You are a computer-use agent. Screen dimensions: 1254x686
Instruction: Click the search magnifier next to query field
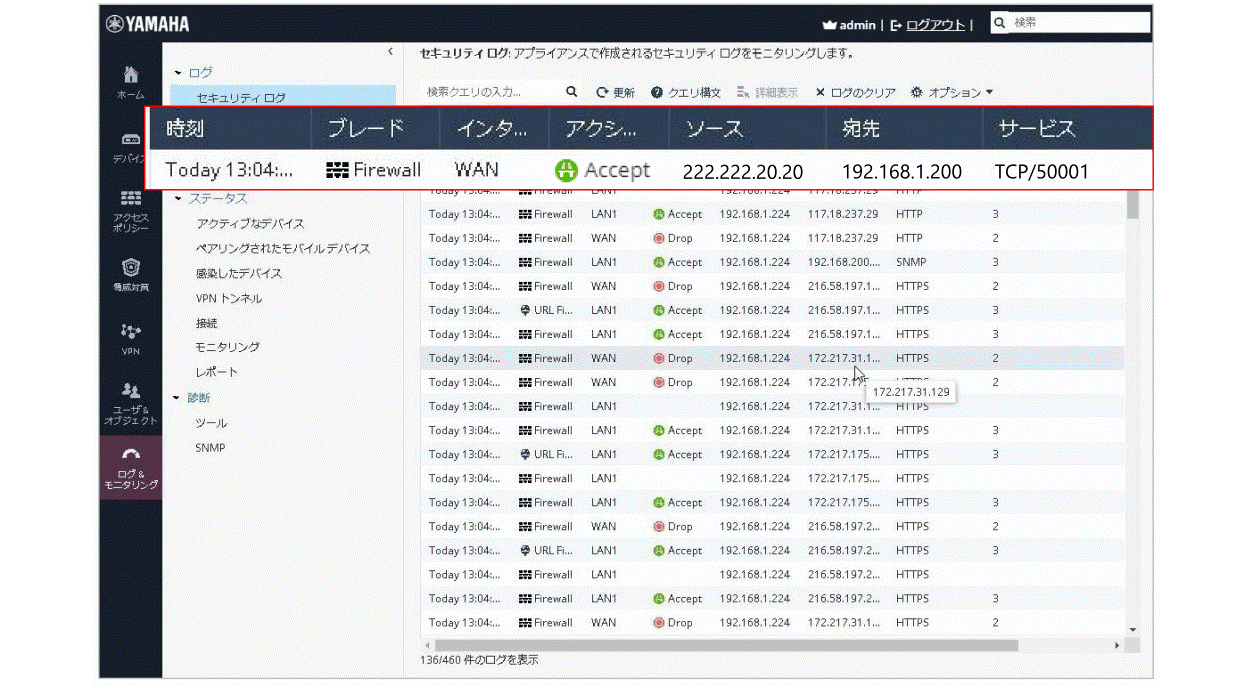pyautogui.click(x=572, y=92)
